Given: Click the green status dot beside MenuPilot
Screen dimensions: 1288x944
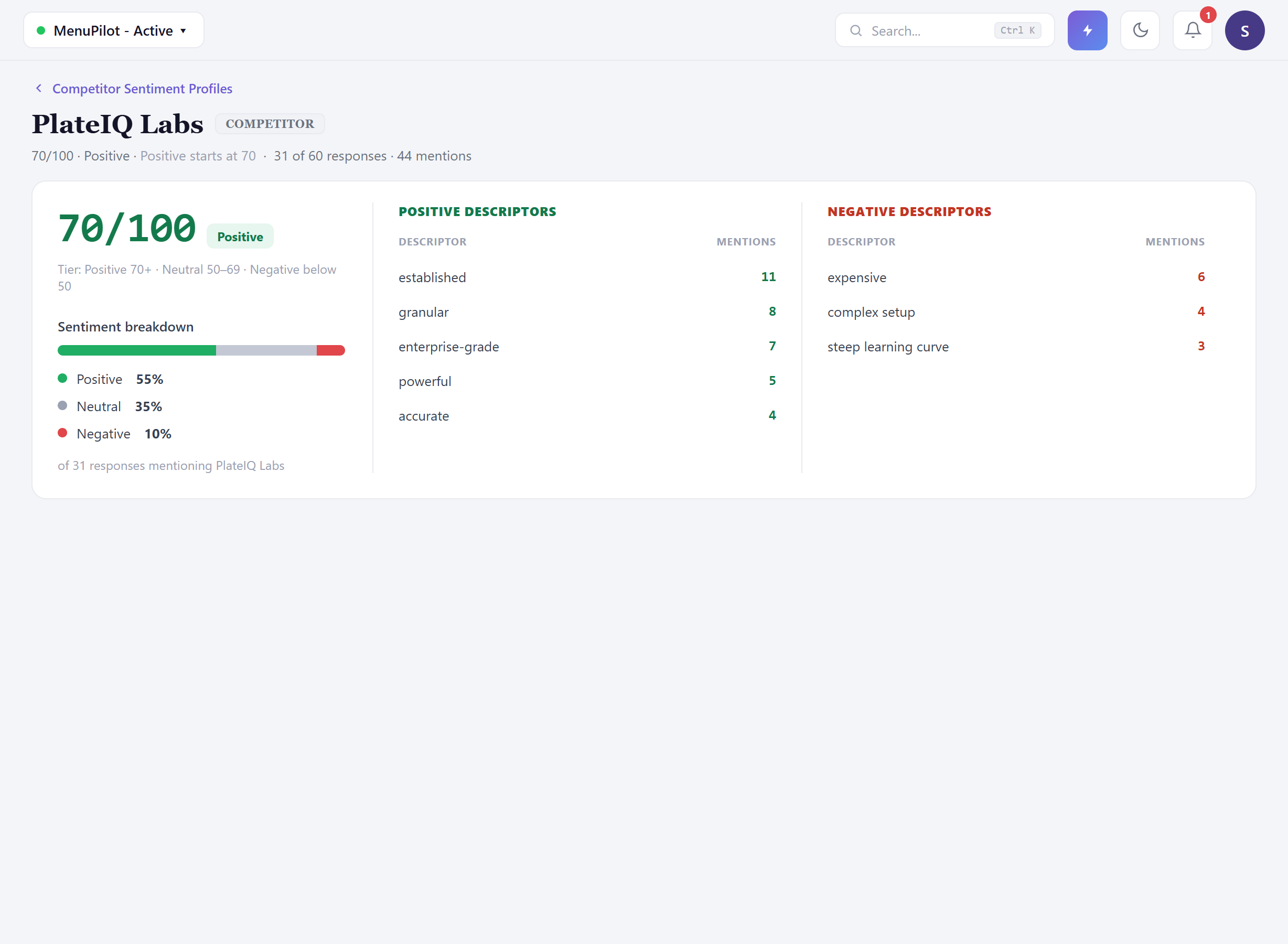Looking at the screenshot, I should (40, 30).
